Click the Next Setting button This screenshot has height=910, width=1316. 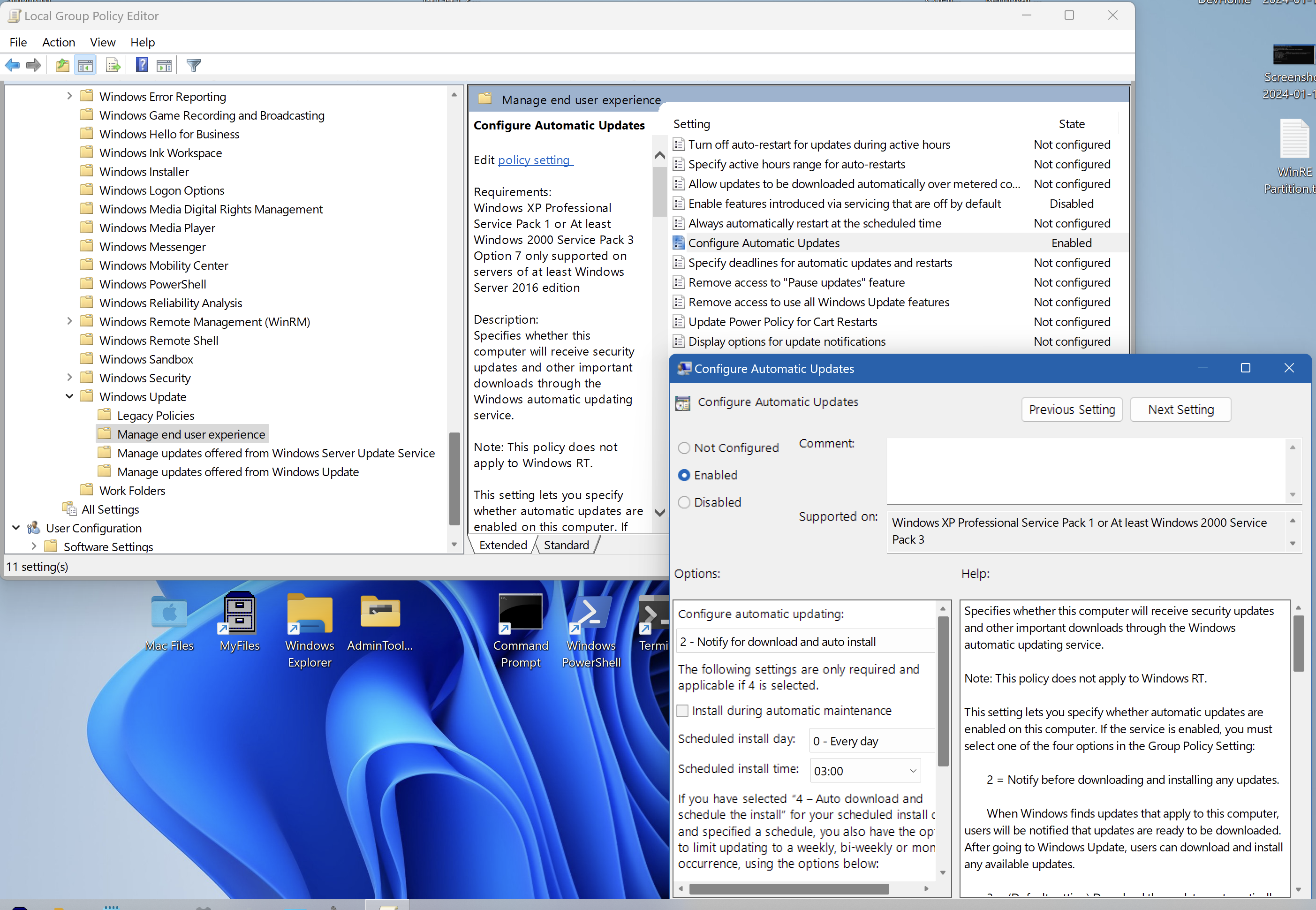[x=1180, y=409]
